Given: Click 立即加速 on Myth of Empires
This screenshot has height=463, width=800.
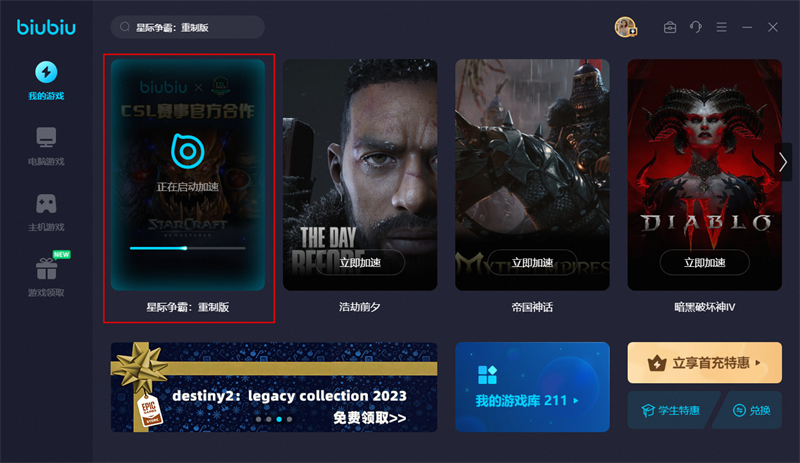Looking at the screenshot, I should pyautogui.click(x=532, y=262).
